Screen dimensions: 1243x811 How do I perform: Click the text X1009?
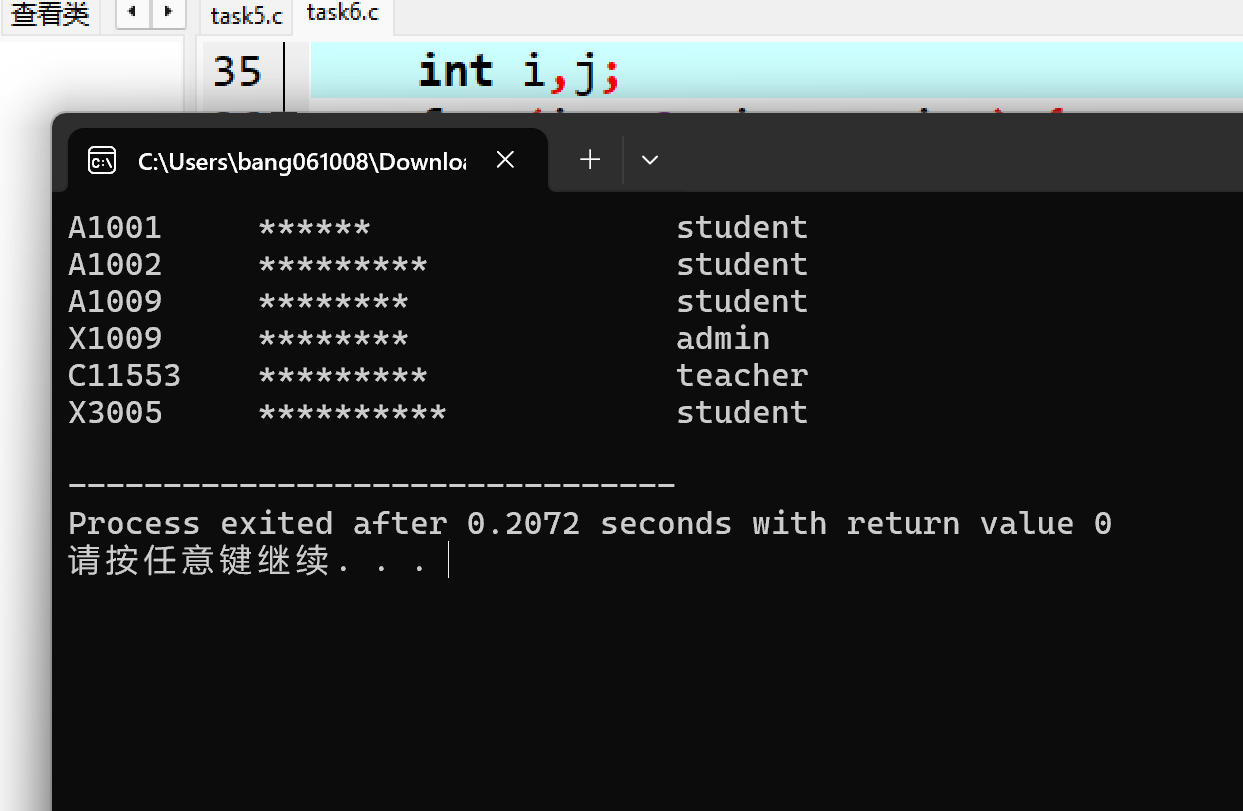pos(115,339)
